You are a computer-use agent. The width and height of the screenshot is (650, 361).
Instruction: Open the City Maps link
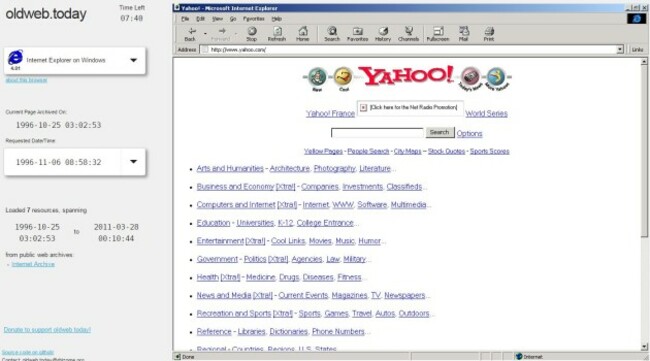[x=407, y=151]
